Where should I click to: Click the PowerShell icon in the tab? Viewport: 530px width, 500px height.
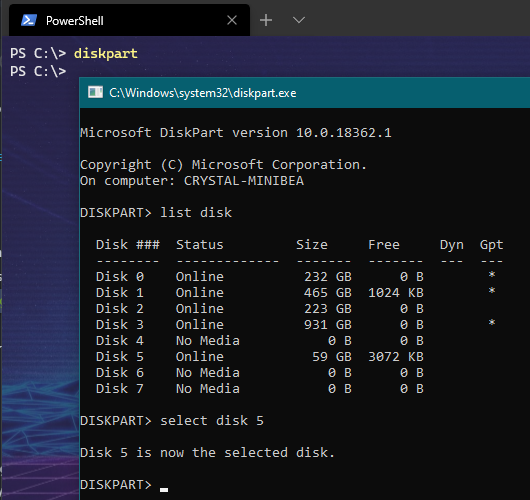29,20
